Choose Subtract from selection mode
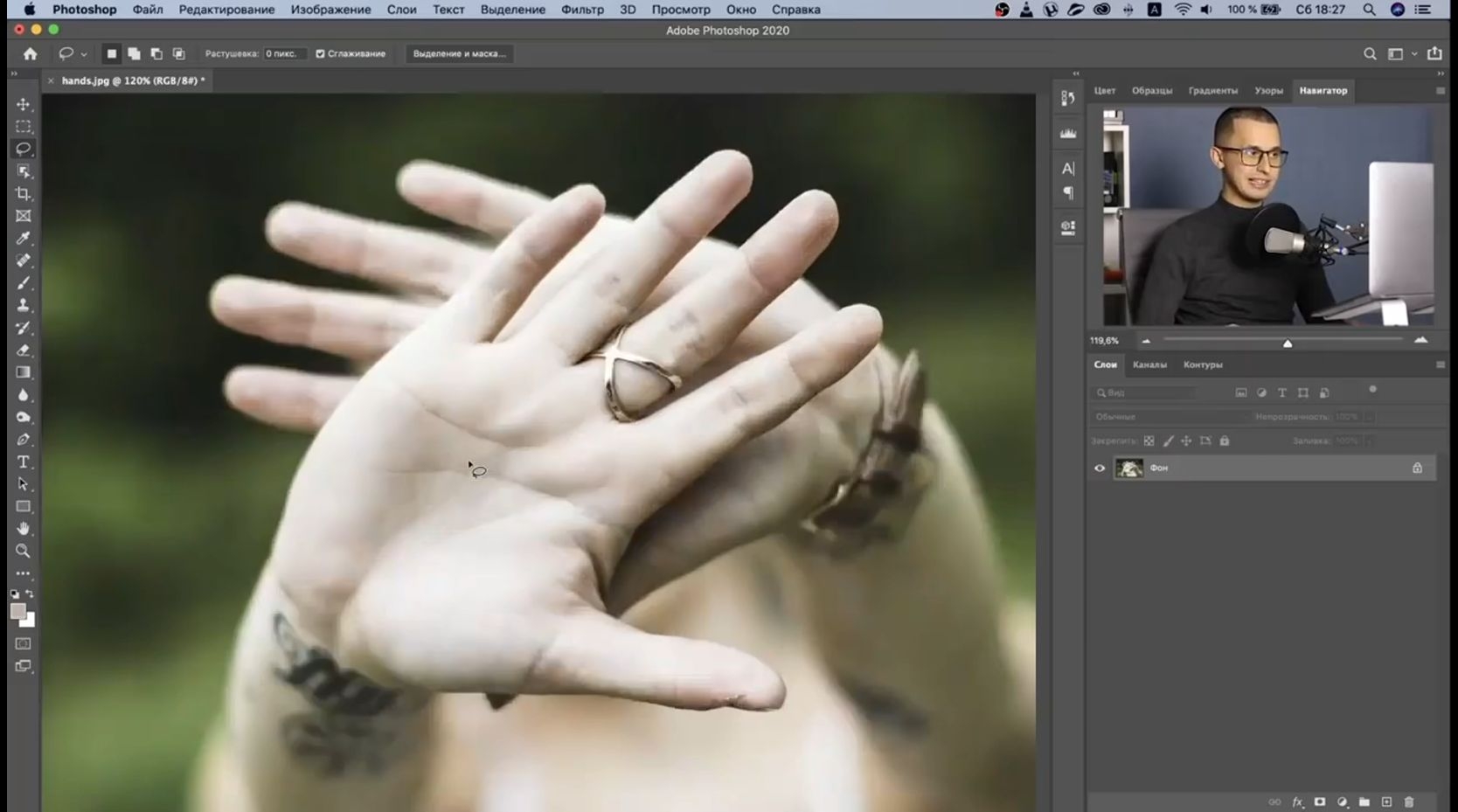The width and height of the screenshot is (1458, 812). click(x=156, y=54)
